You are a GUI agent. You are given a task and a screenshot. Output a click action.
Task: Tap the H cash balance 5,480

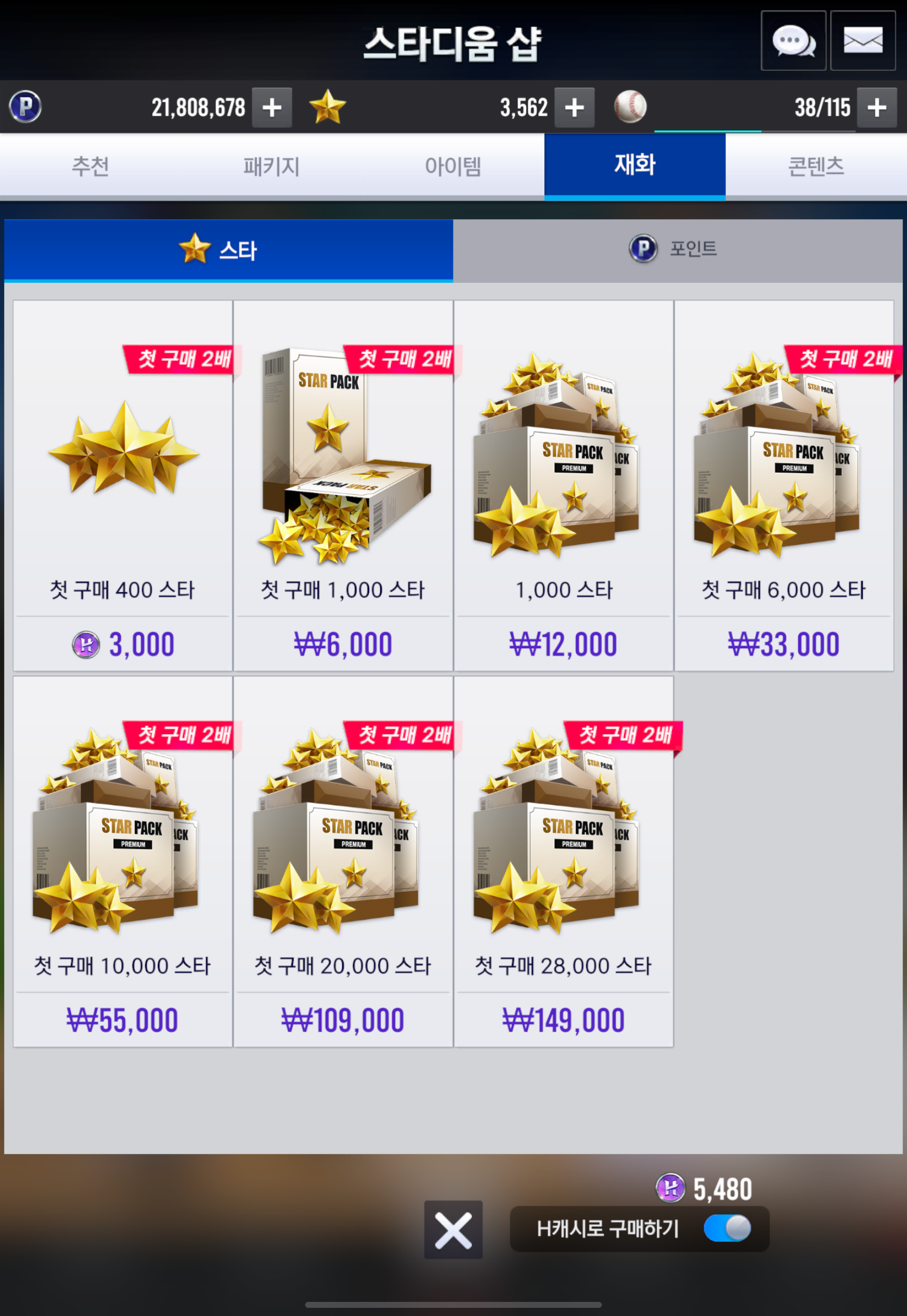click(x=705, y=1189)
